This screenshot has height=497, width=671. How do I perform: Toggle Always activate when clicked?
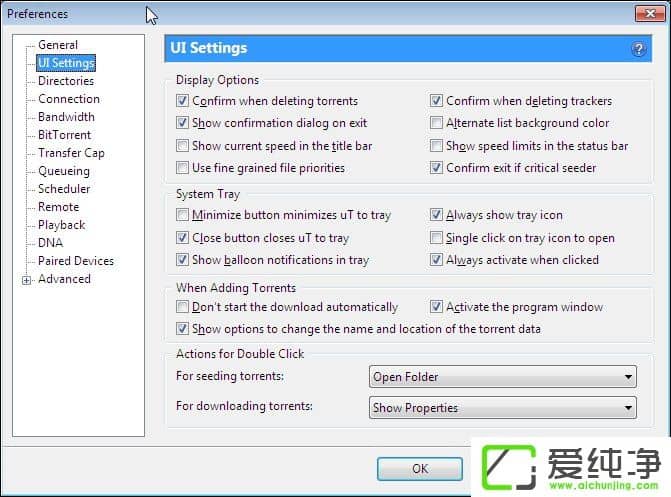436,259
